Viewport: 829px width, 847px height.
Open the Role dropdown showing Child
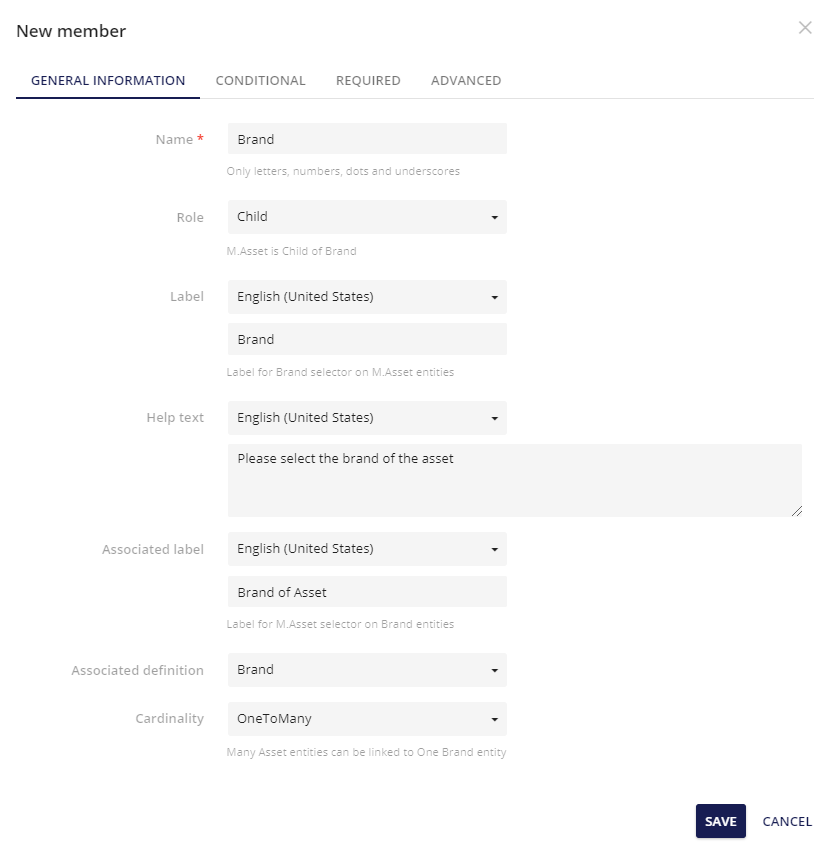[x=366, y=217]
